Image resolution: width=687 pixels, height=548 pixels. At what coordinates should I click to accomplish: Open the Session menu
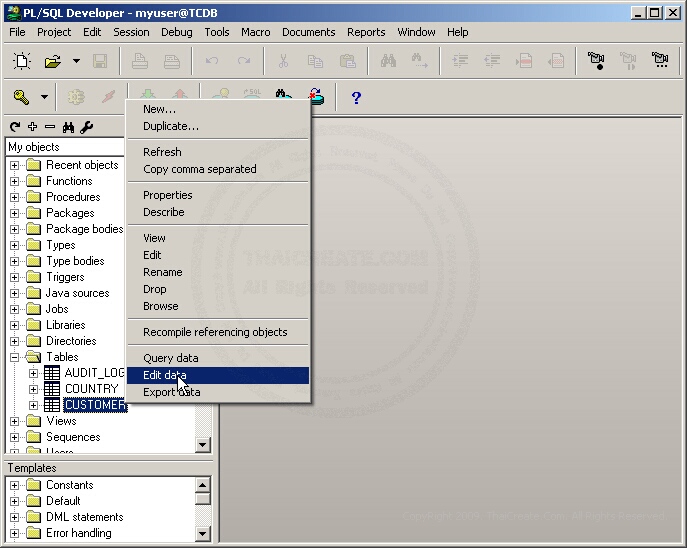pyautogui.click(x=131, y=32)
